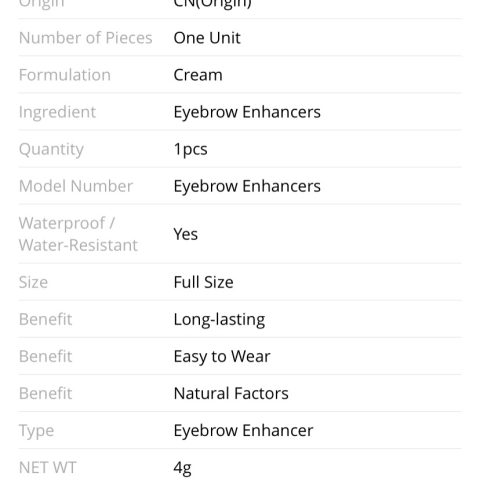Click the 'Long-lasting' benefit value
The width and height of the screenshot is (480, 480).
point(219,320)
